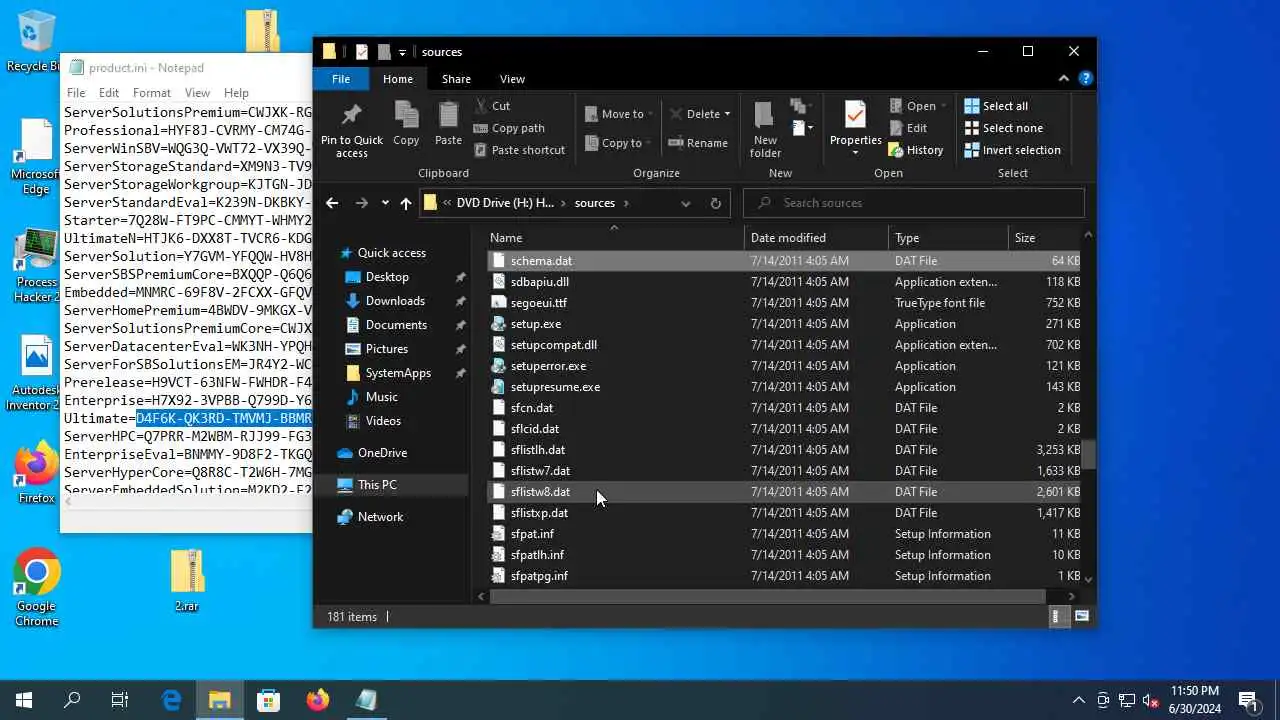1280x720 pixels.
Task: Open Explorer Help question mark icon
Action: (x=1085, y=78)
